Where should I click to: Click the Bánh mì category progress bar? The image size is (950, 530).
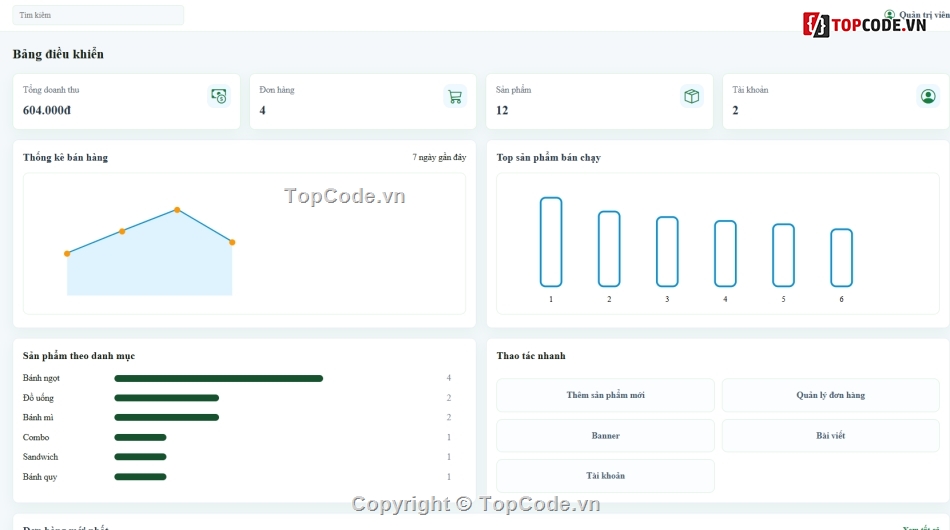(167, 417)
